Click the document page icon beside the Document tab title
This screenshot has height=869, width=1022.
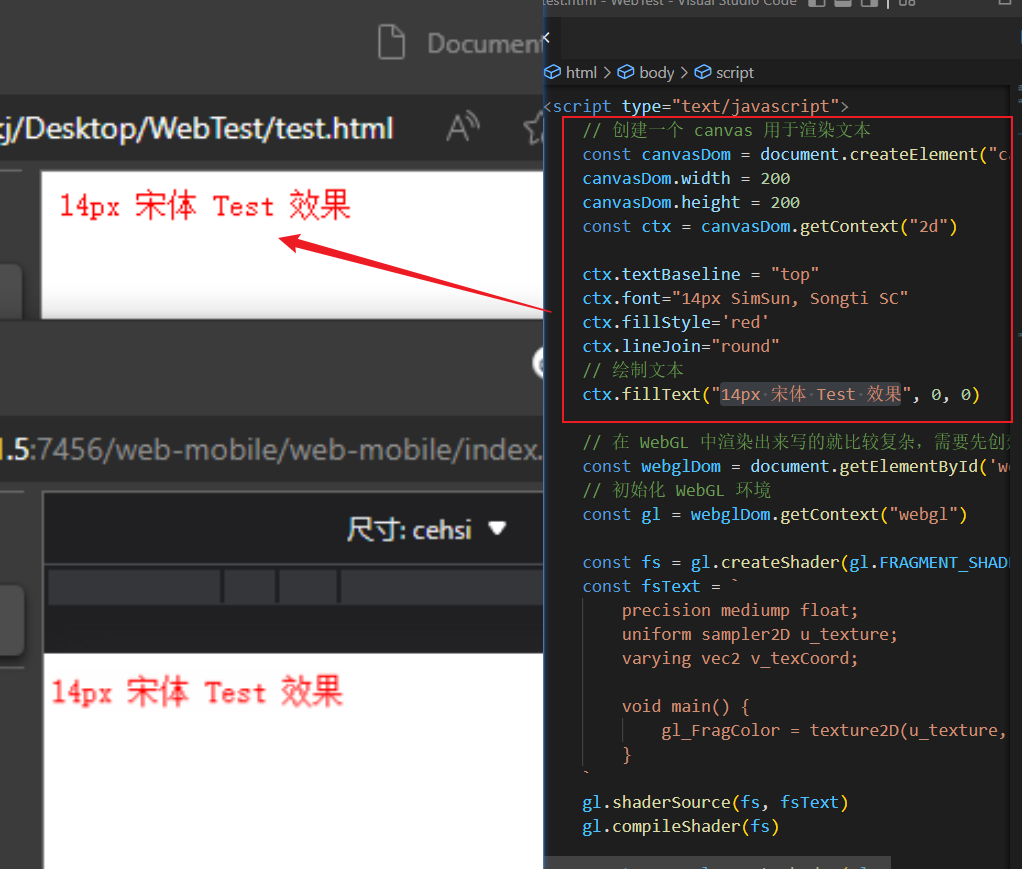pos(391,42)
